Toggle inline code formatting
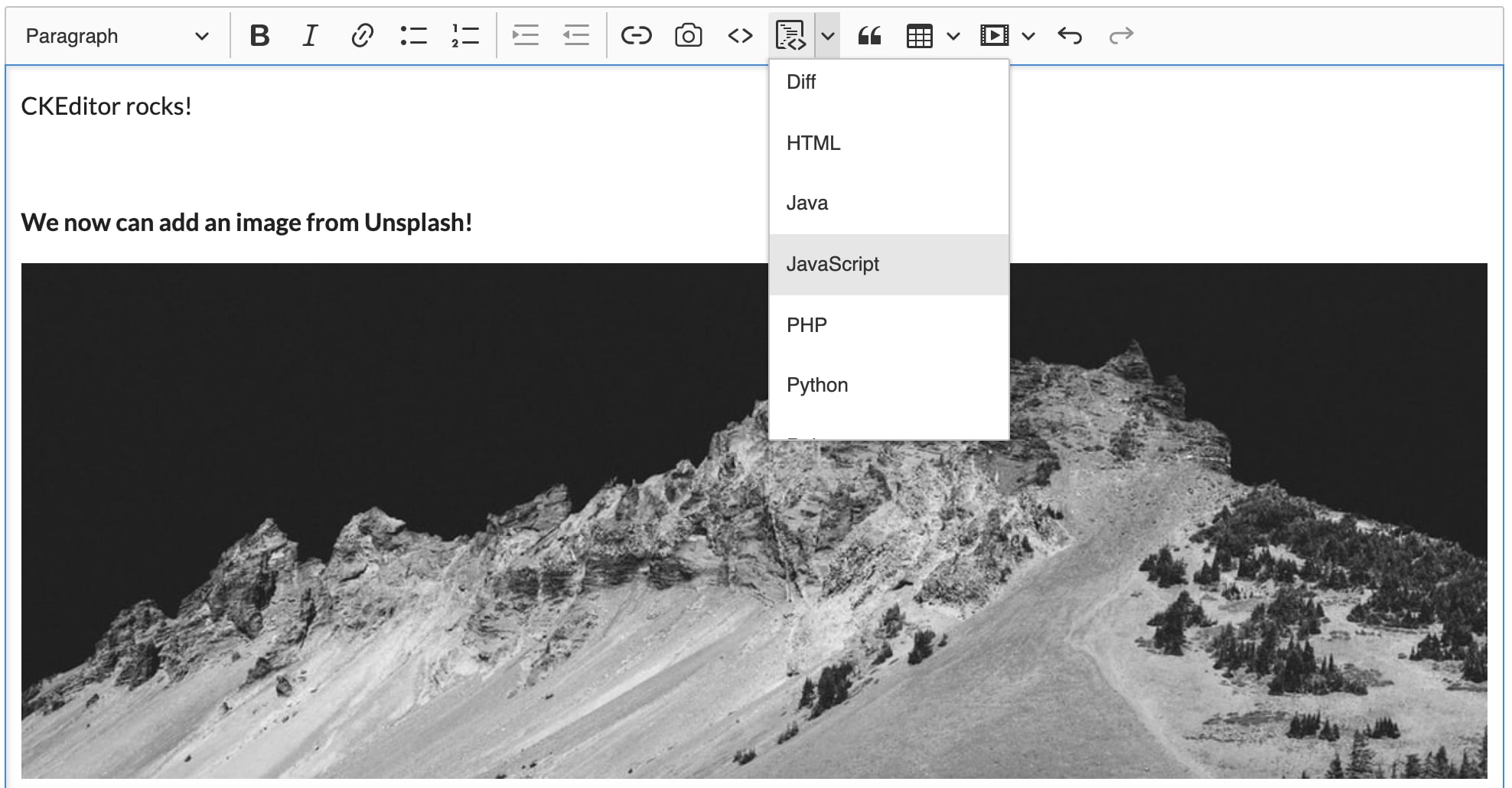The width and height of the screenshot is (1512, 788). tap(740, 36)
